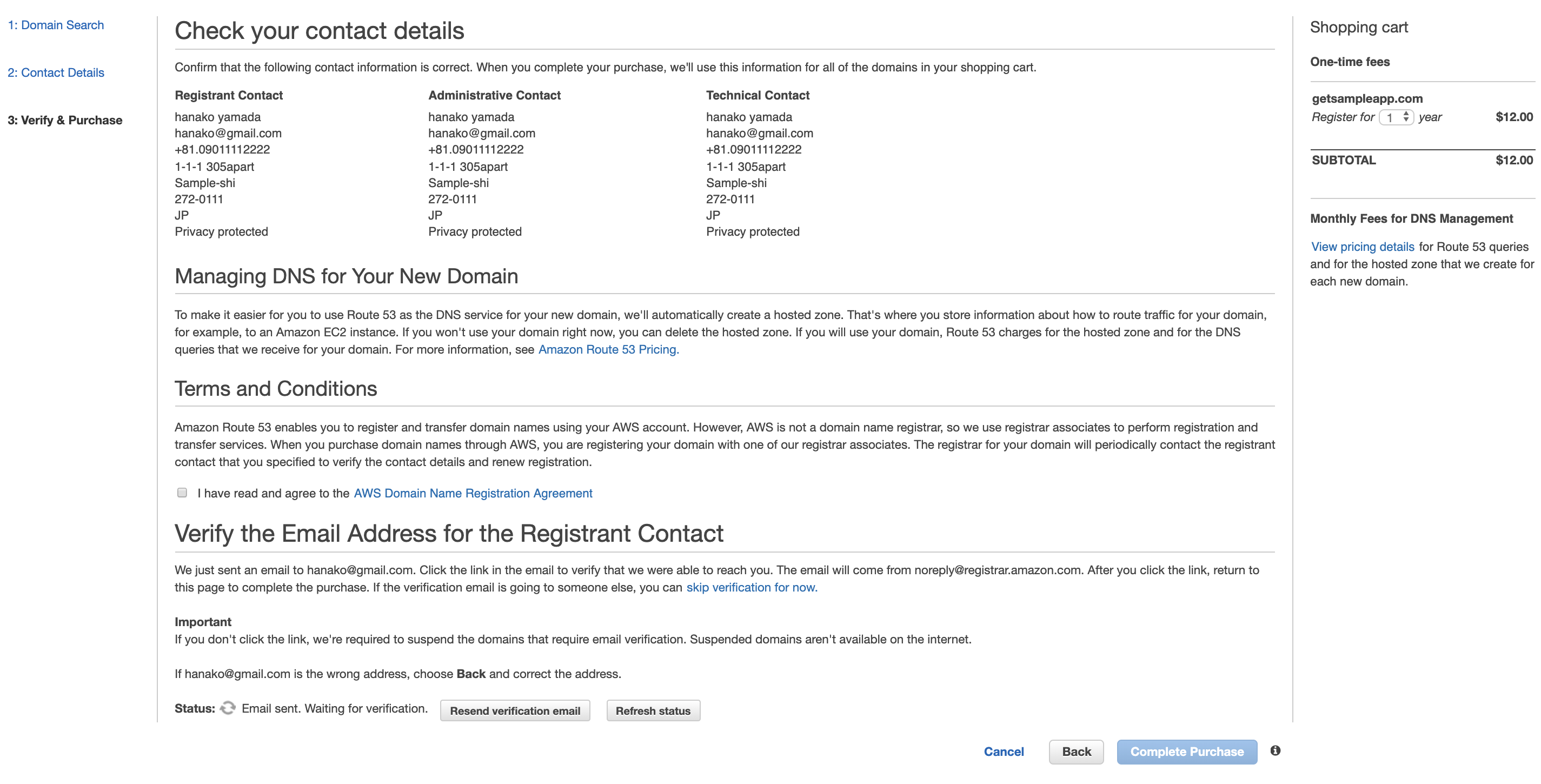Open the View pricing details link
Screen dimensions: 1541x784
1362,247
